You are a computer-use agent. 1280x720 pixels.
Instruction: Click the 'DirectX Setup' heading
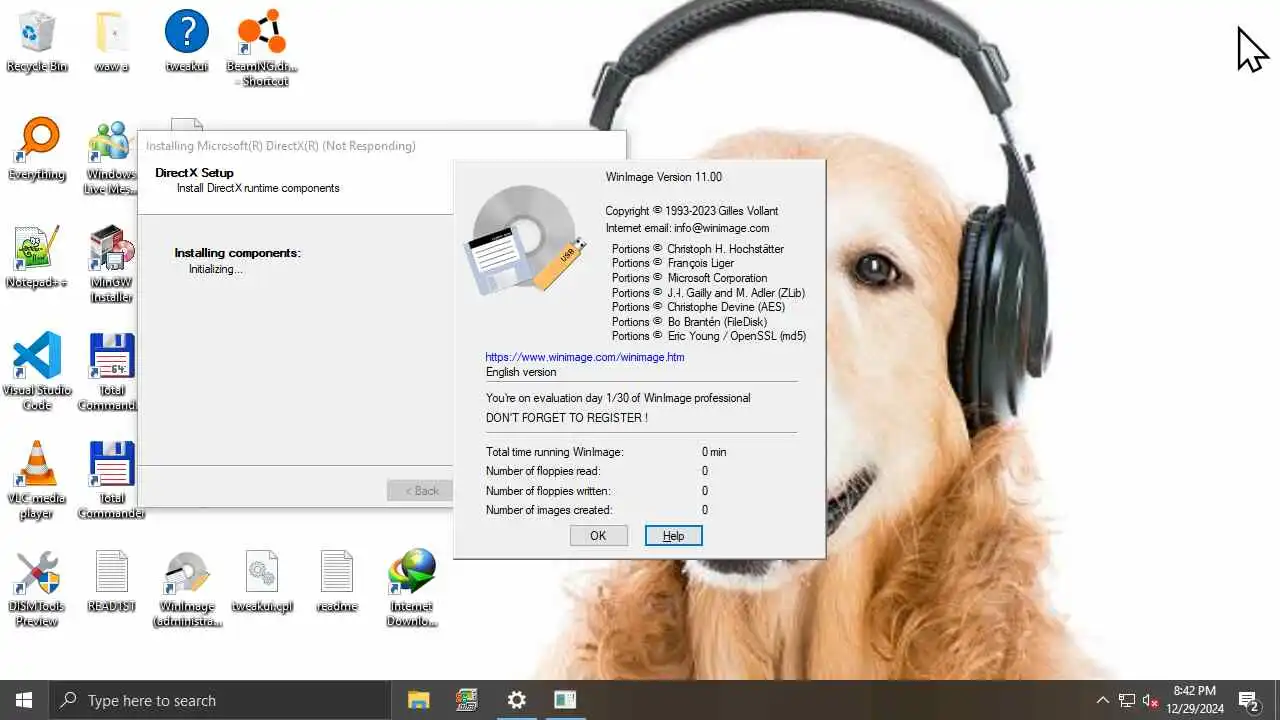click(x=194, y=173)
